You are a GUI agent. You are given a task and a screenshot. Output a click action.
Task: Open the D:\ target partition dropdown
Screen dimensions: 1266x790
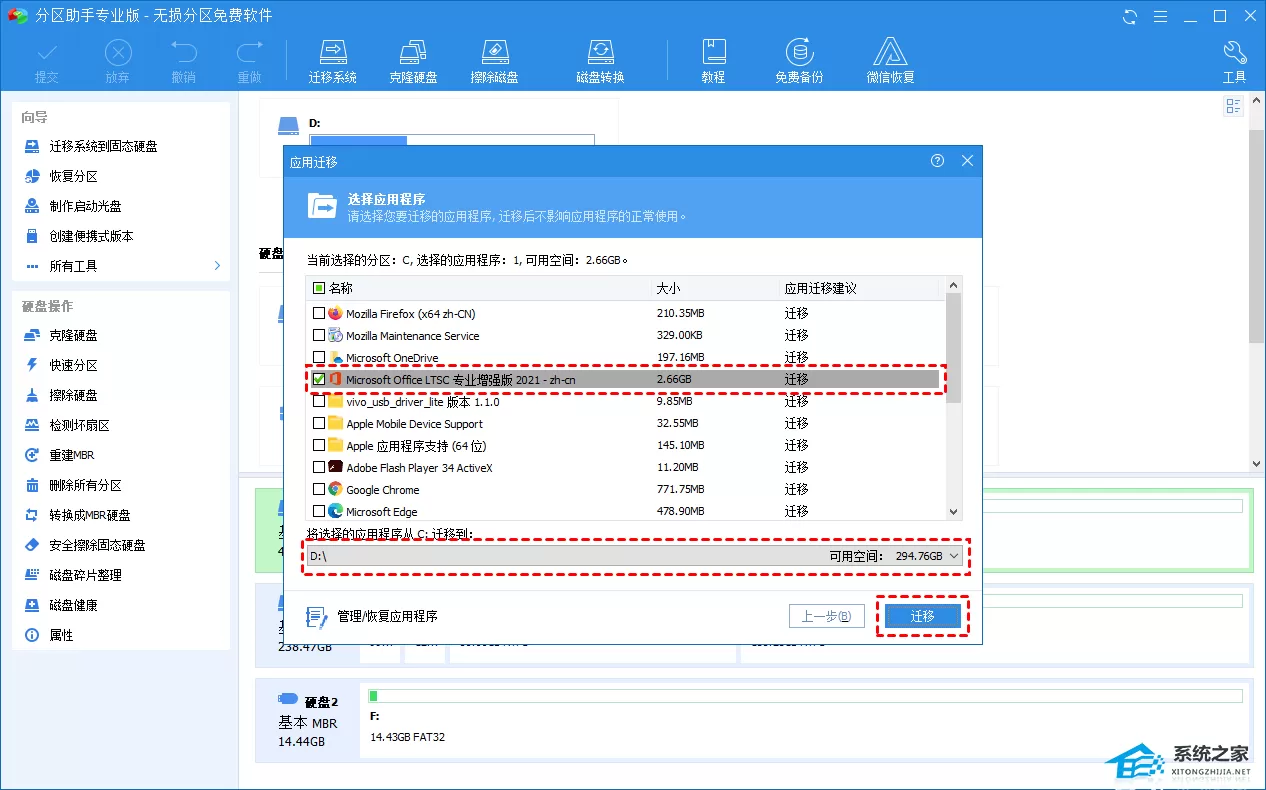635,556
